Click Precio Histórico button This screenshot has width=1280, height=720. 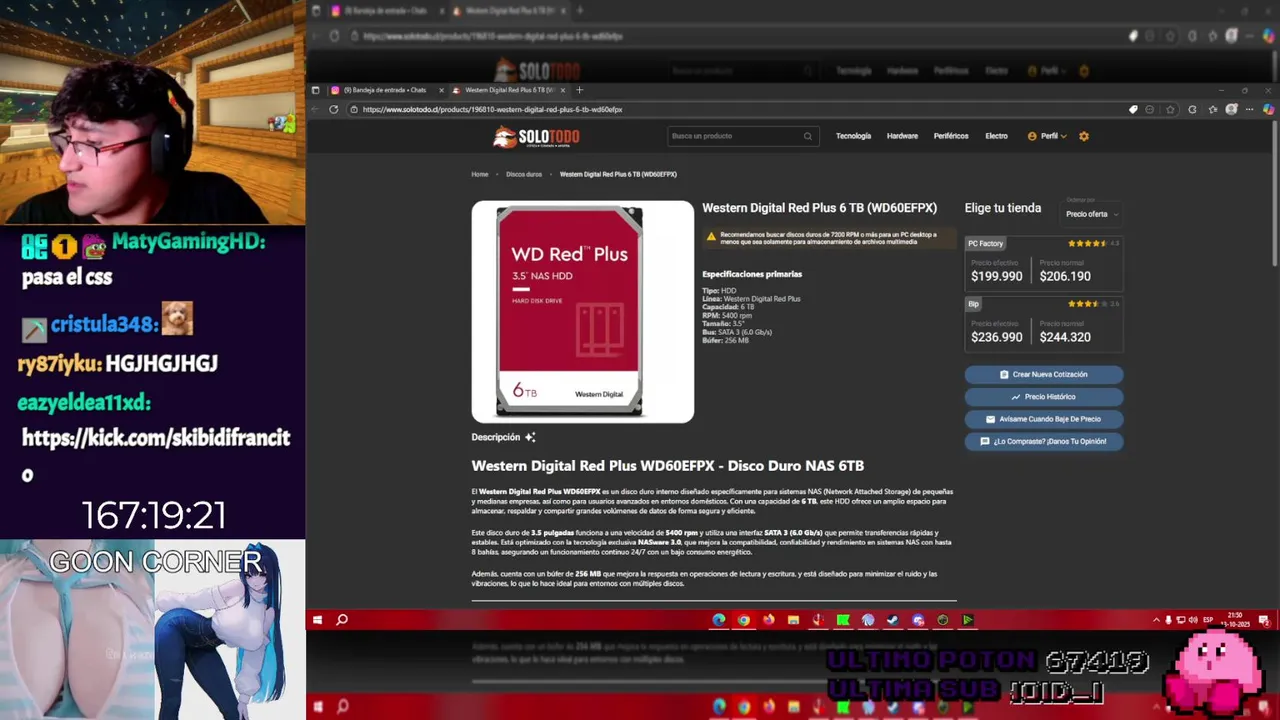[x=1044, y=397]
